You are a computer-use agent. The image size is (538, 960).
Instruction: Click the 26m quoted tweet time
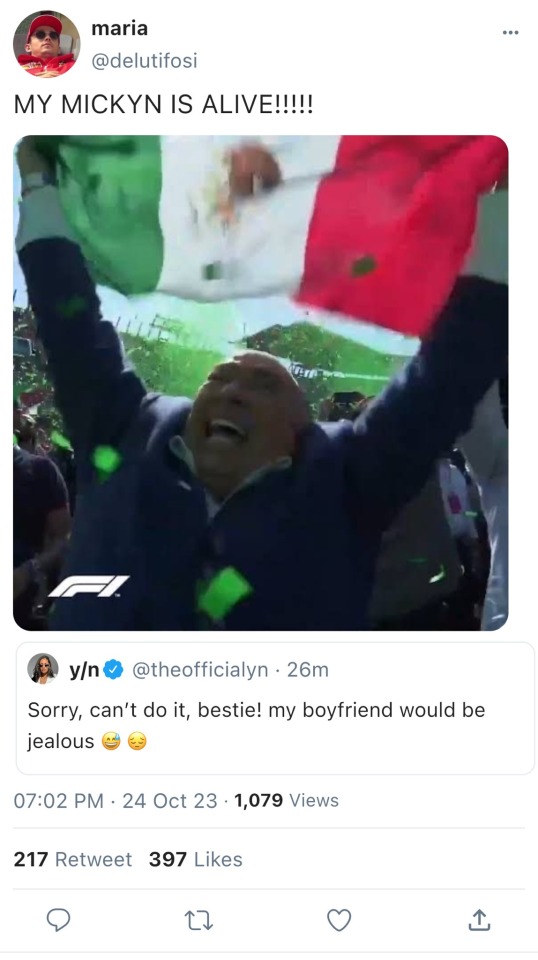[308, 670]
